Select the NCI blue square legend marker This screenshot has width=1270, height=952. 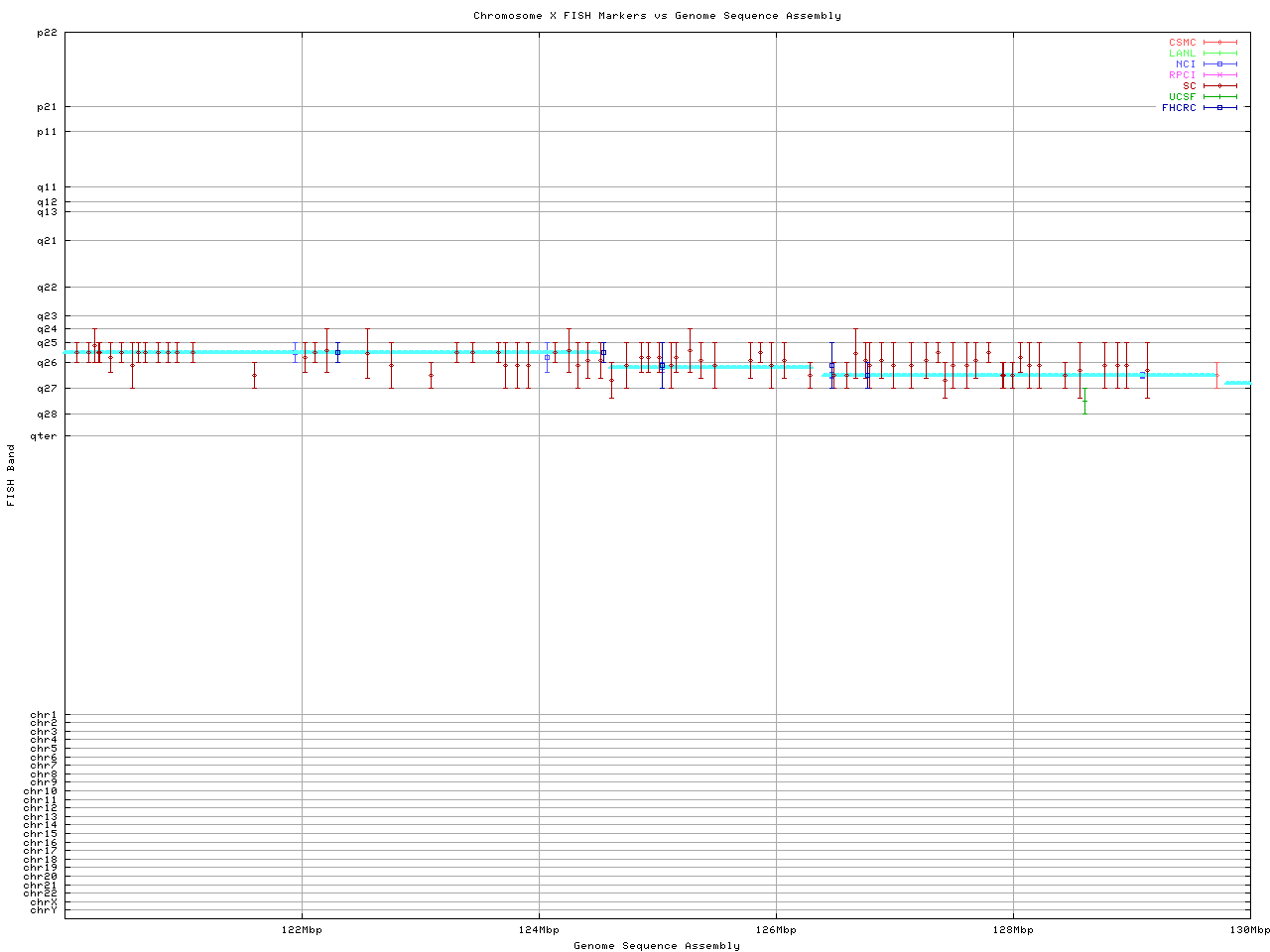[x=1219, y=64]
